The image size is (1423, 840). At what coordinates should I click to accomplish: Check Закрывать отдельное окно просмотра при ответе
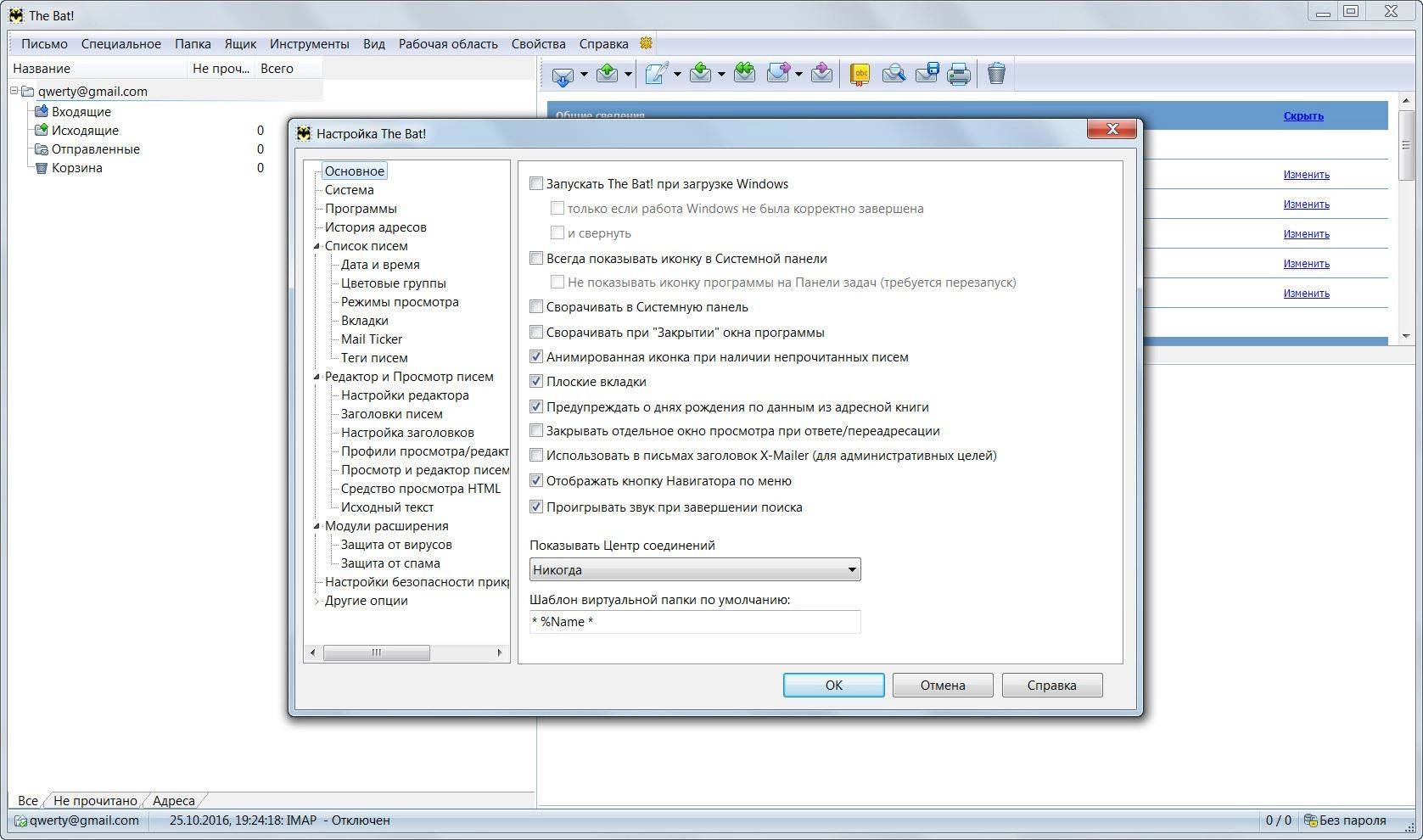pyautogui.click(x=536, y=430)
